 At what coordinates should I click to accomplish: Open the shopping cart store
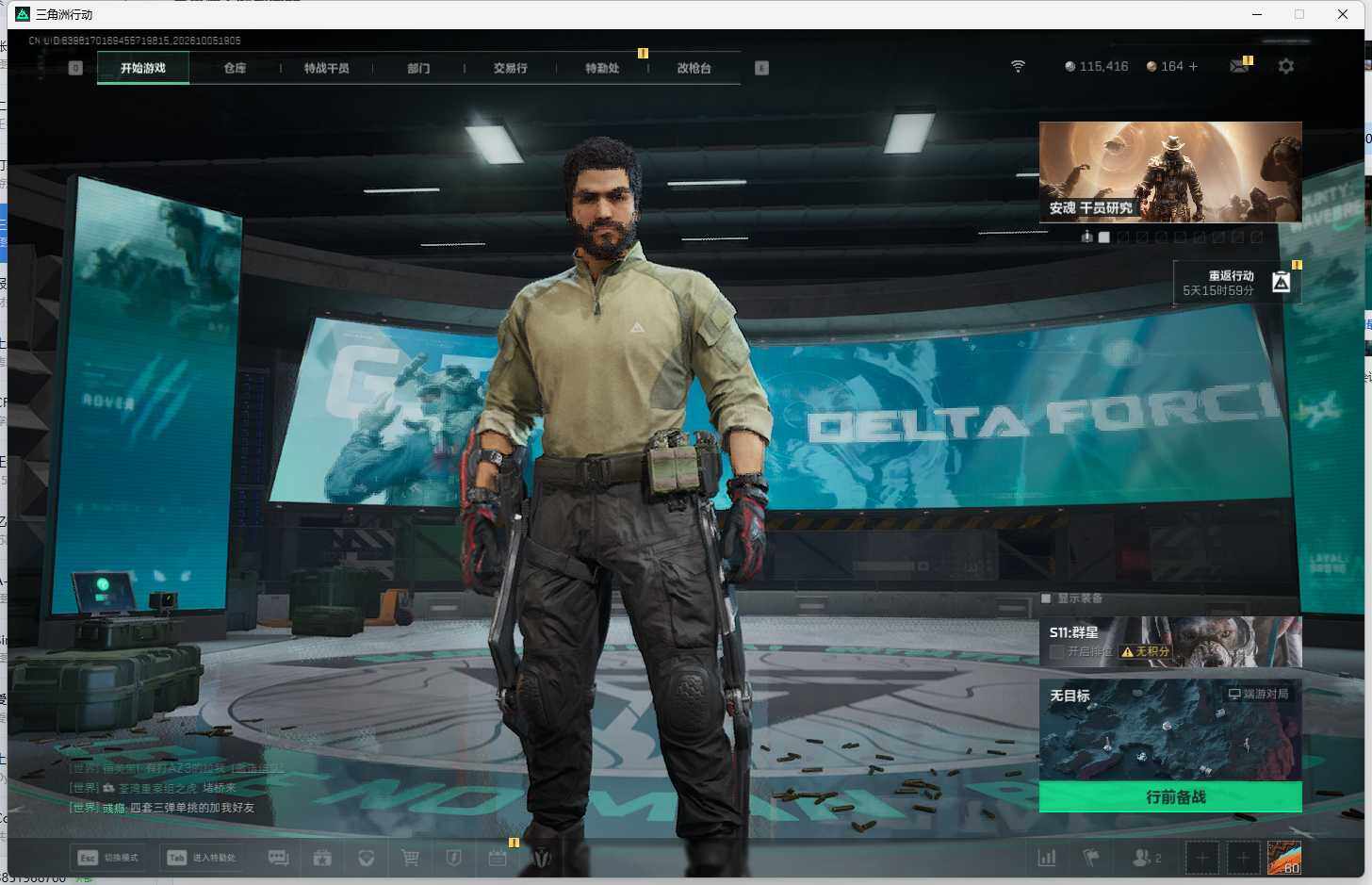[410, 858]
